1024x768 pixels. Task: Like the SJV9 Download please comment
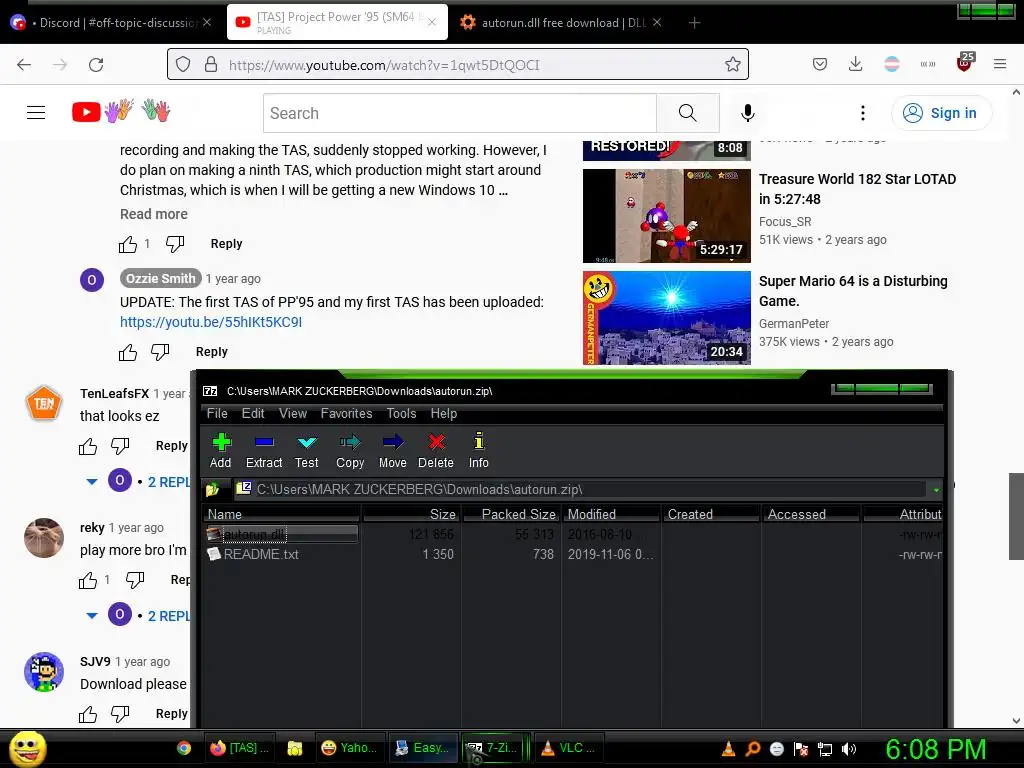(88, 714)
